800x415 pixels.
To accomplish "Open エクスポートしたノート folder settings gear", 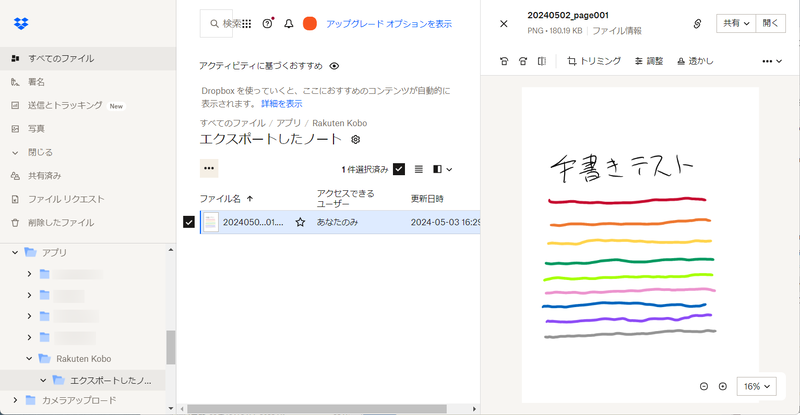I will coord(356,139).
